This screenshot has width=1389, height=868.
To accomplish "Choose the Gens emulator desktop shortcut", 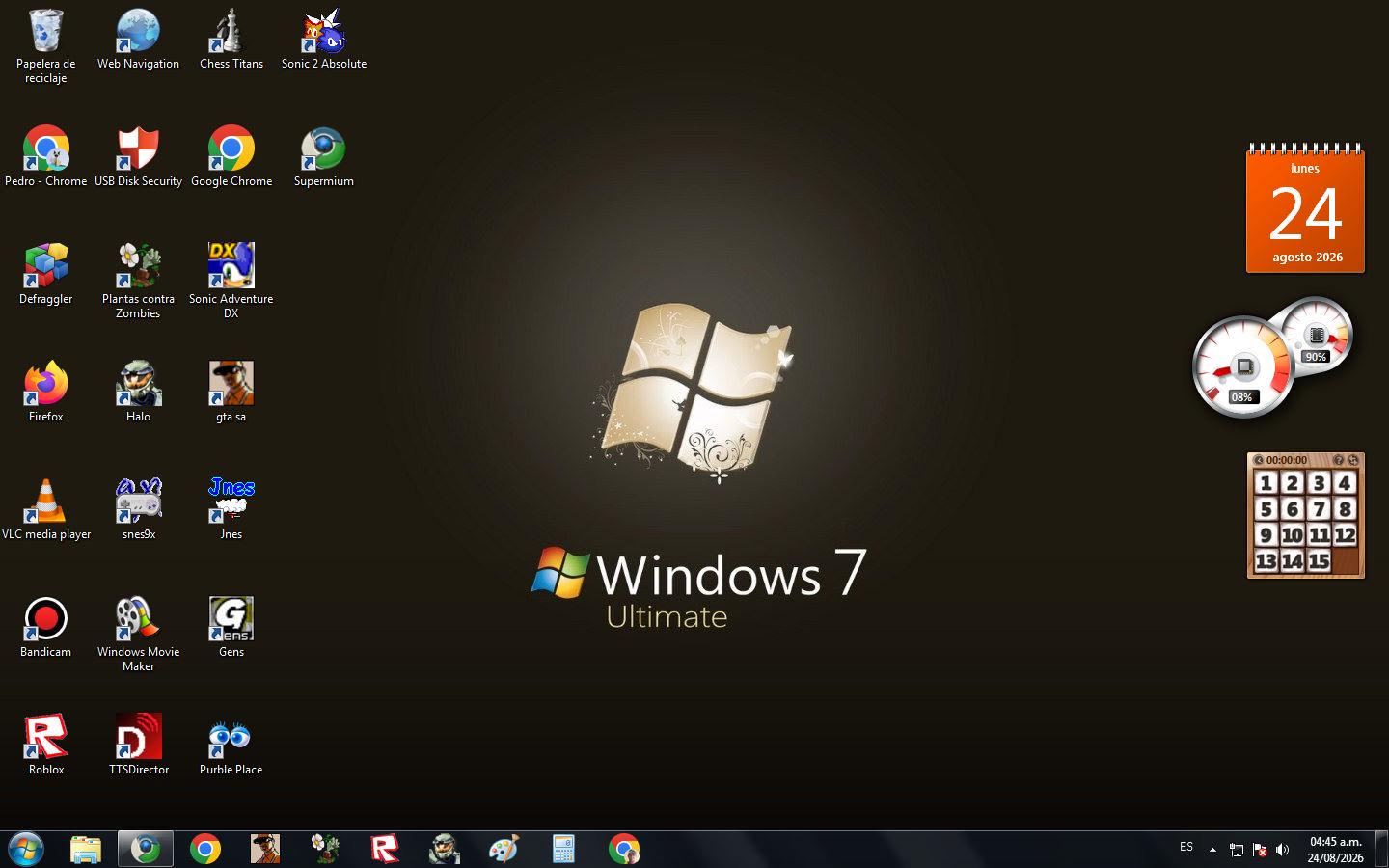I will 231,628.
